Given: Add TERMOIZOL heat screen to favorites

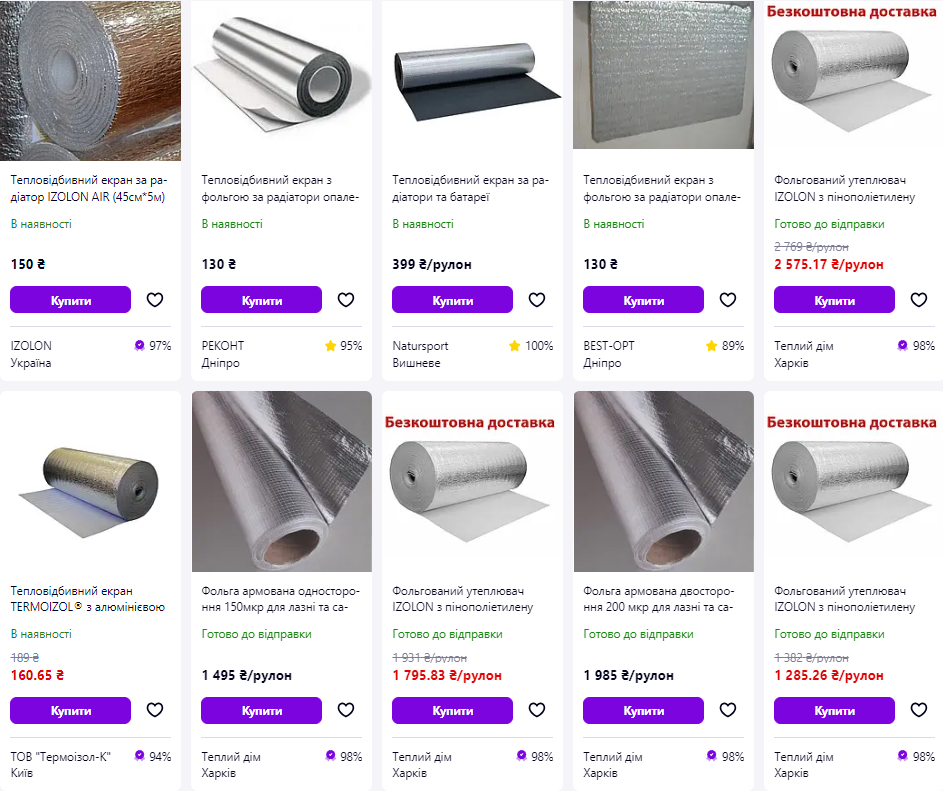Looking at the screenshot, I should click(155, 710).
